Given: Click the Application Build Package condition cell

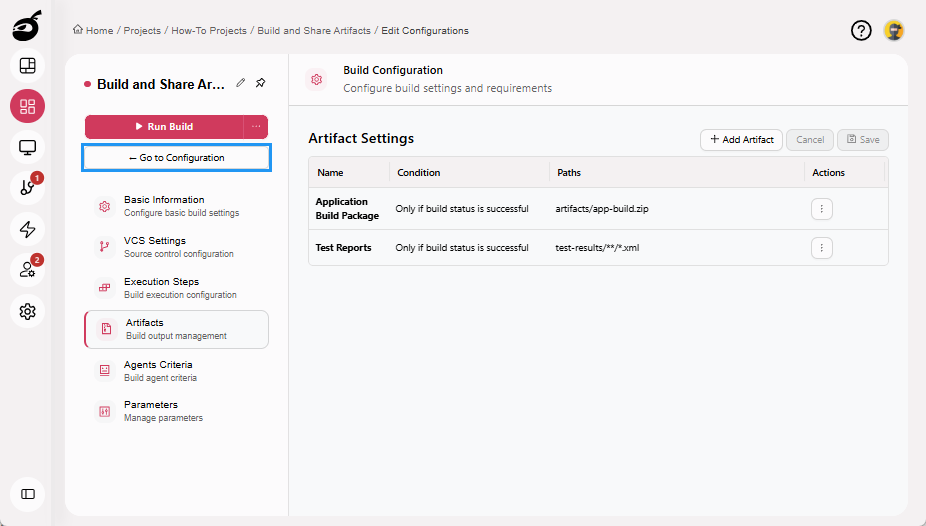Looking at the screenshot, I should pyautogui.click(x=462, y=209).
